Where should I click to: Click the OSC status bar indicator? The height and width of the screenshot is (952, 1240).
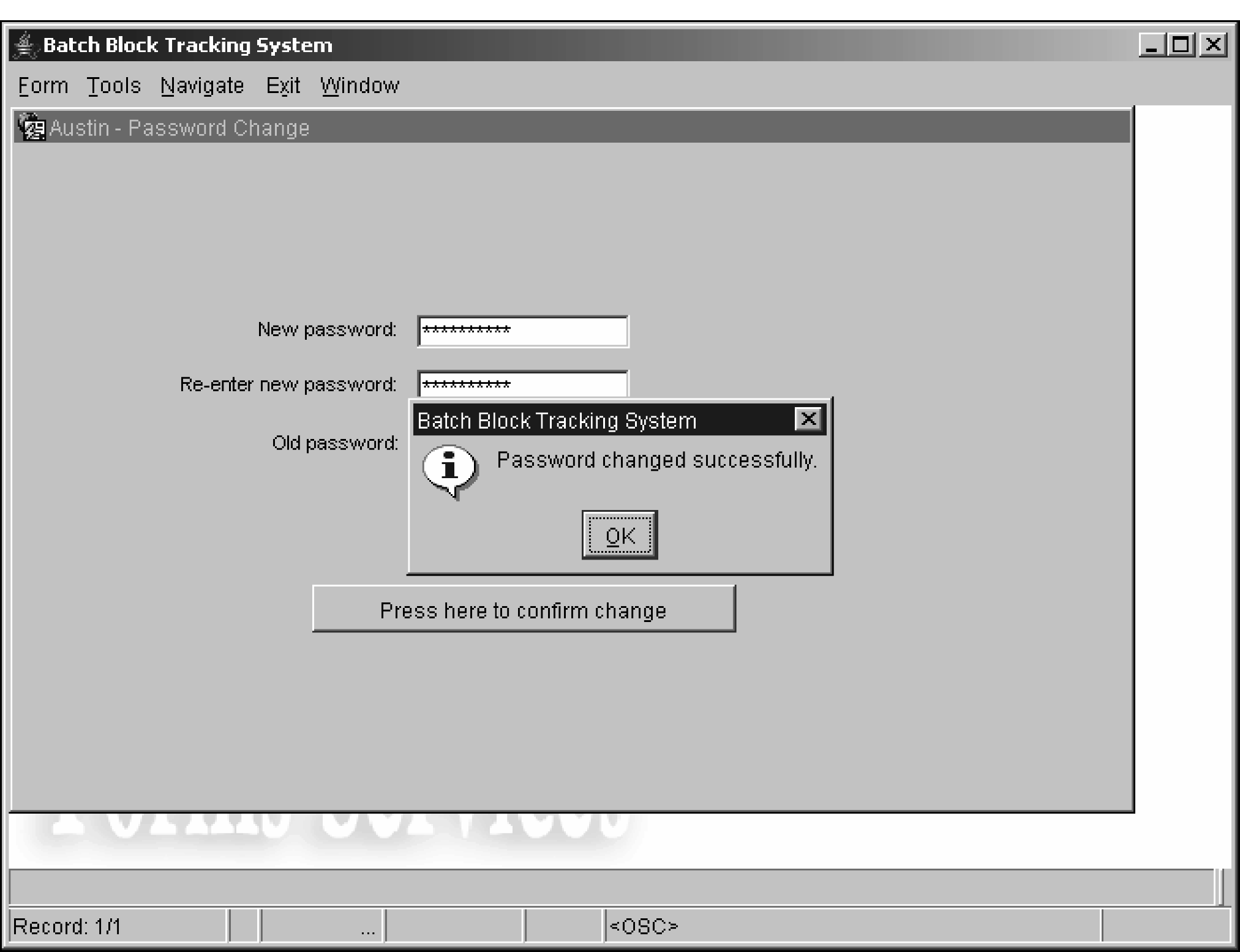[644, 926]
